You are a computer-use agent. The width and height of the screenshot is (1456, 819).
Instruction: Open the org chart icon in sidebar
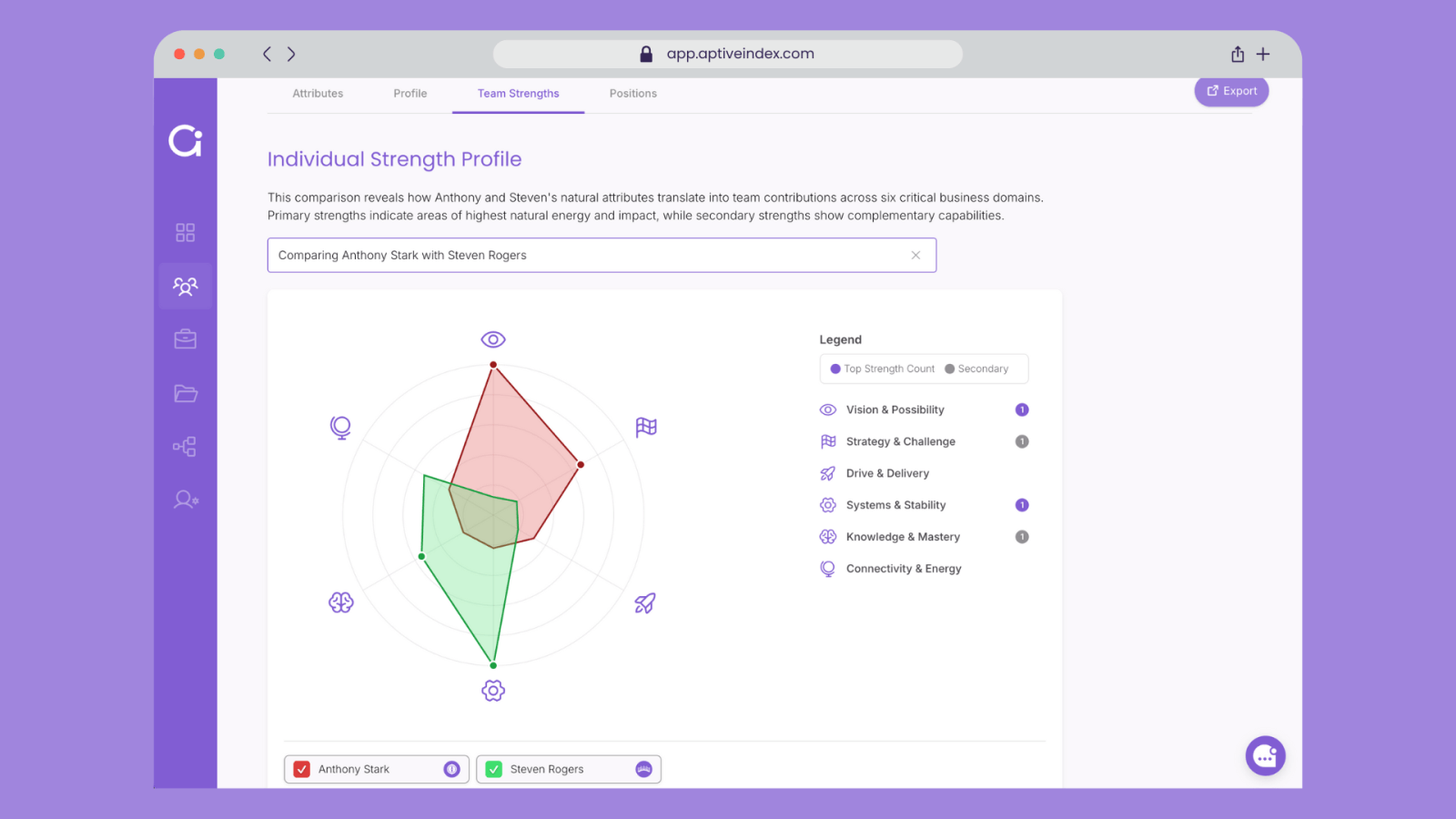pos(186,447)
